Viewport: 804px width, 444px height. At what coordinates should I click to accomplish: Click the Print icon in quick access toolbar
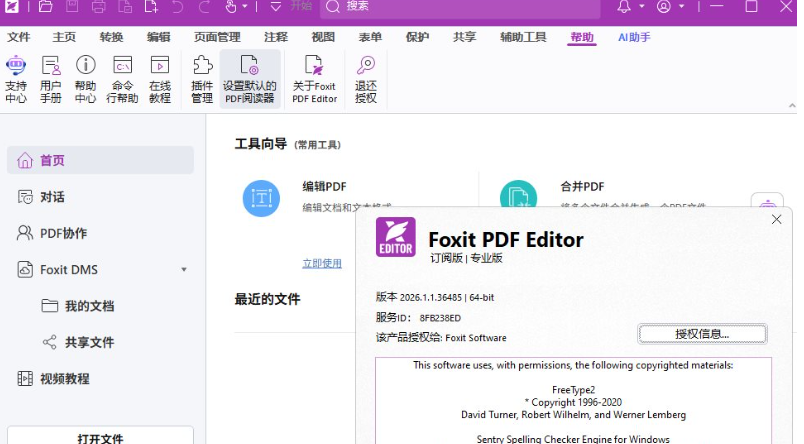click(98, 7)
